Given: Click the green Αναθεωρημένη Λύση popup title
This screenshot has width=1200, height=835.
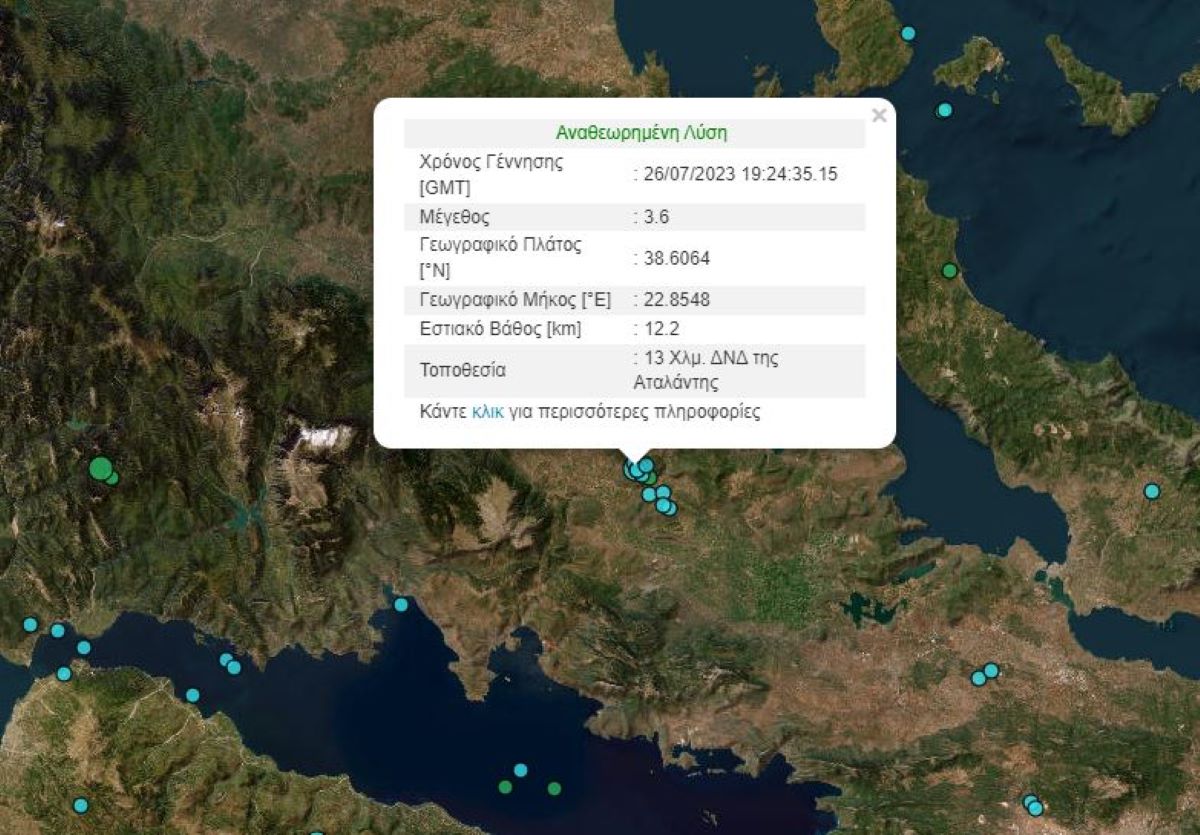Looking at the screenshot, I should point(641,130).
